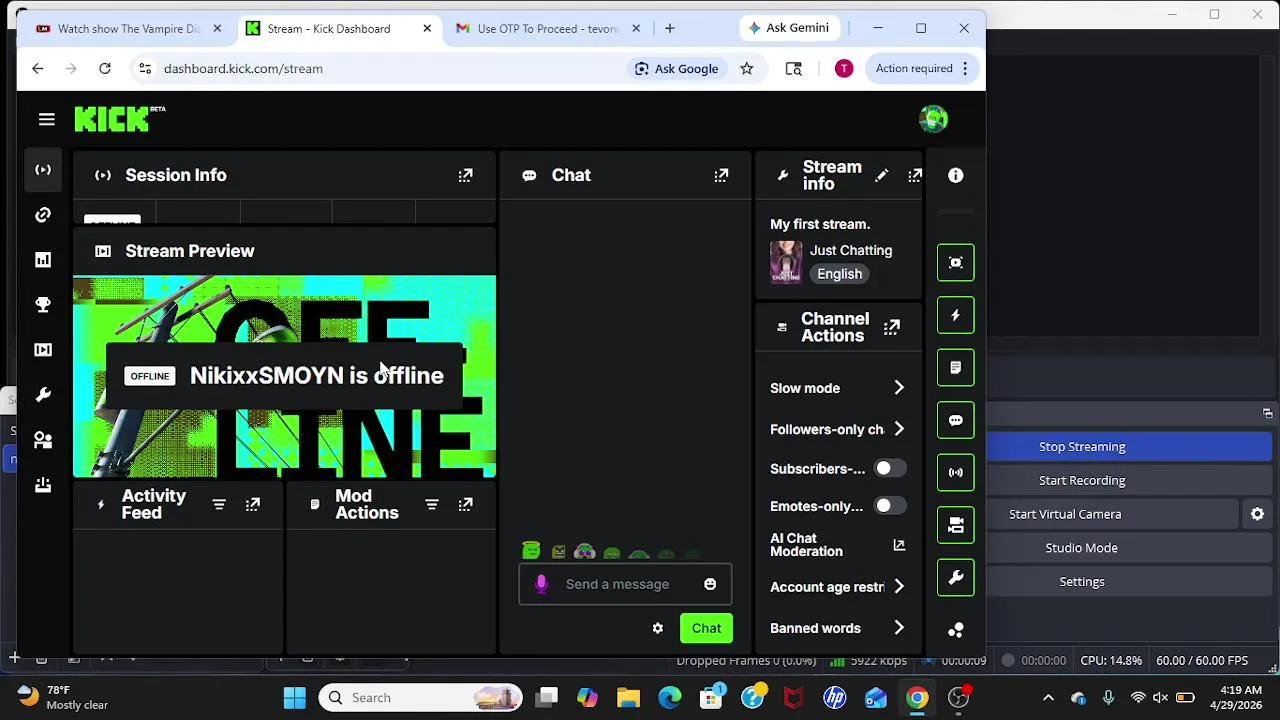Open the Action required browser menu
1280x720 pixels.
click(922, 68)
